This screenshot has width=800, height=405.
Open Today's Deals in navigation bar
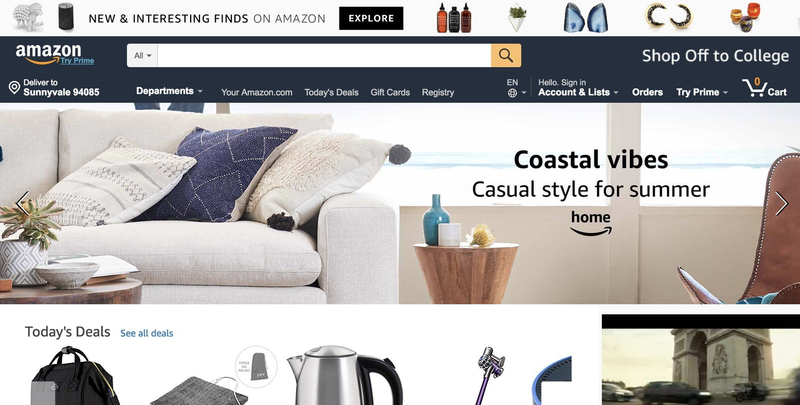click(x=331, y=92)
